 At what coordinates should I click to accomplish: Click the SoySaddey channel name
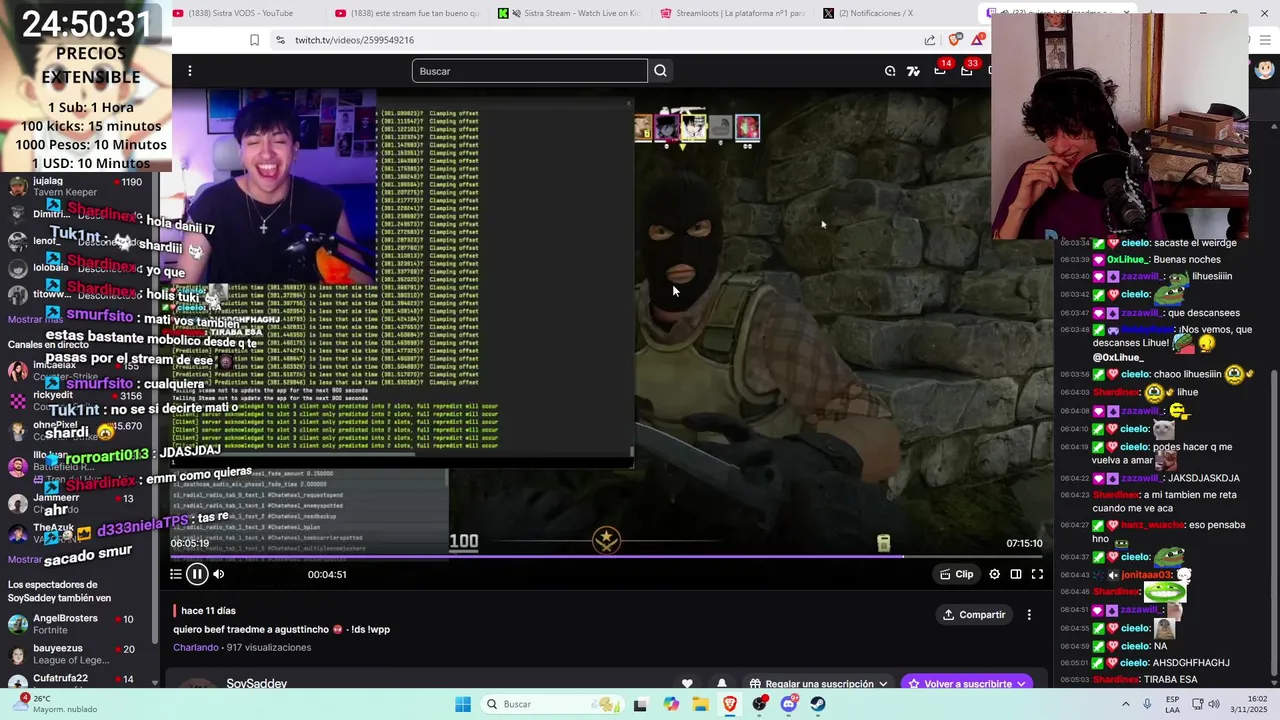(x=256, y=684)
